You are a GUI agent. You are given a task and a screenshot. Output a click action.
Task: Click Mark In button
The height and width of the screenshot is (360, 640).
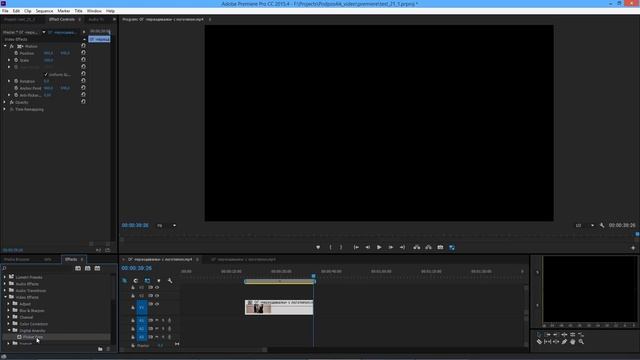coord(330,247)
